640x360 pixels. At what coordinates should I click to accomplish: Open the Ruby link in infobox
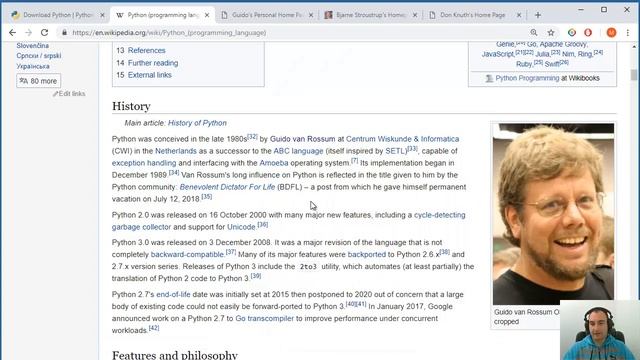tap(524, 64)
